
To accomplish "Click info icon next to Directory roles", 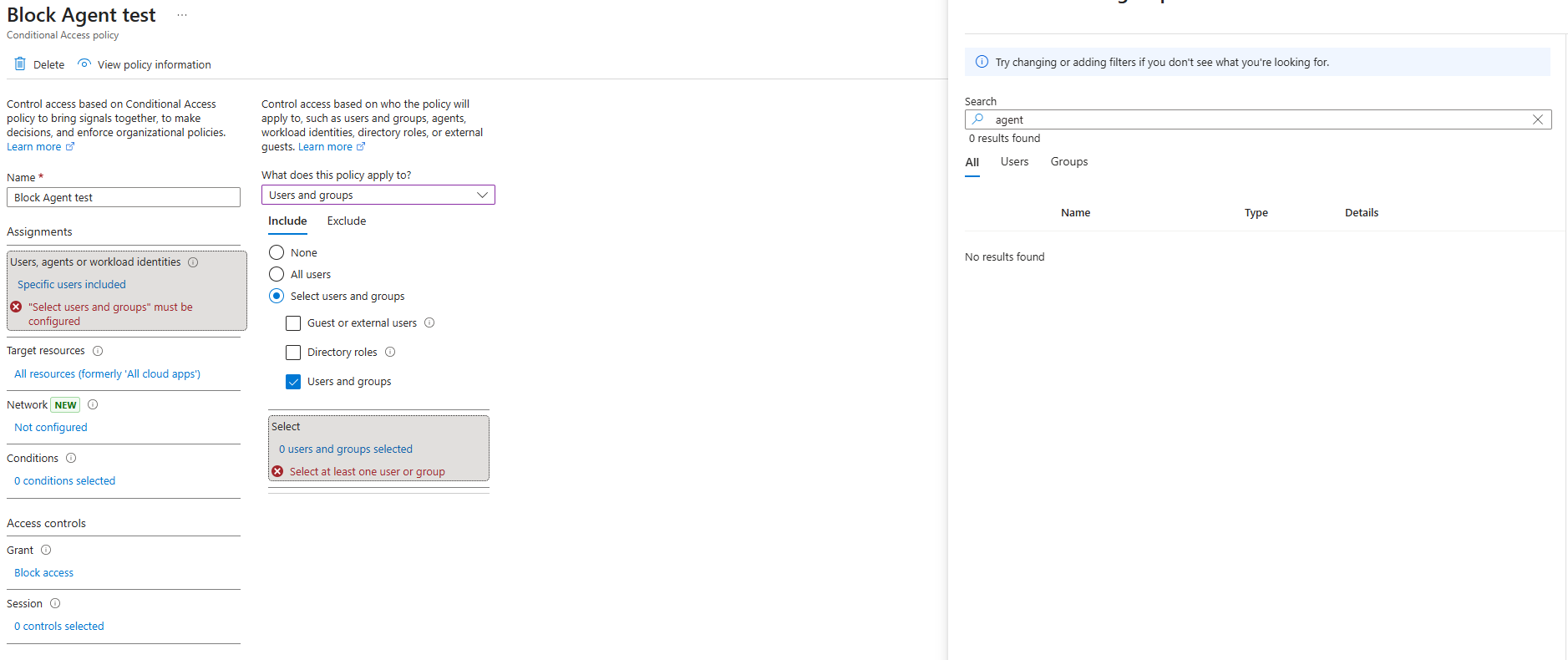I will coord(390,353).
